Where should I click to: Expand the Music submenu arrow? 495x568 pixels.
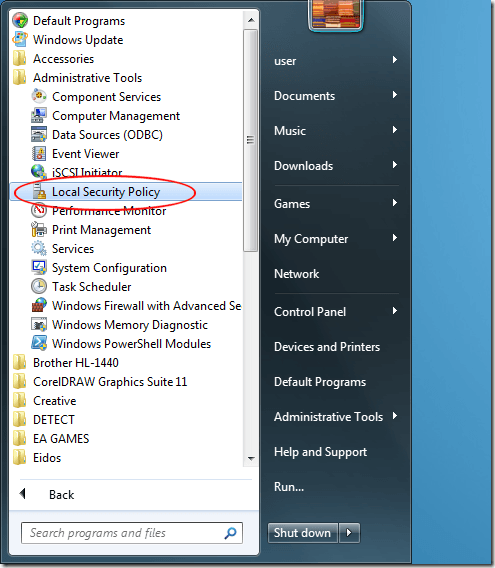pyautogui.click(x=395, y=130)
